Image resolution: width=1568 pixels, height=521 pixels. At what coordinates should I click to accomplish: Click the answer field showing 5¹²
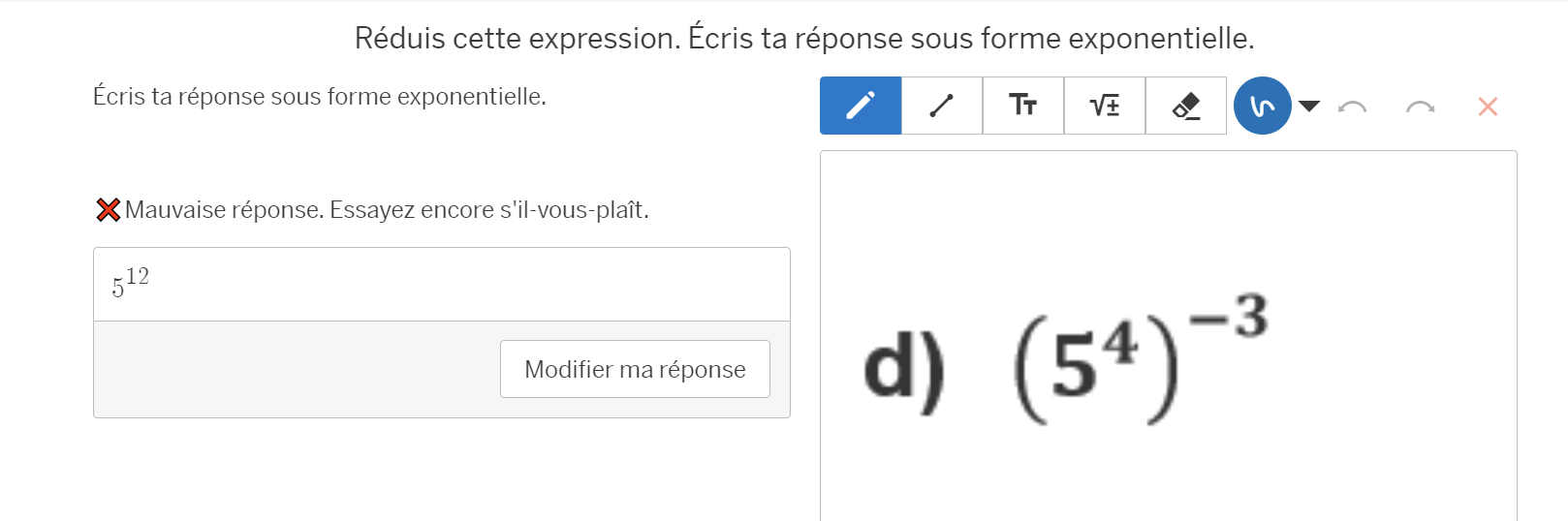[441, 285]
